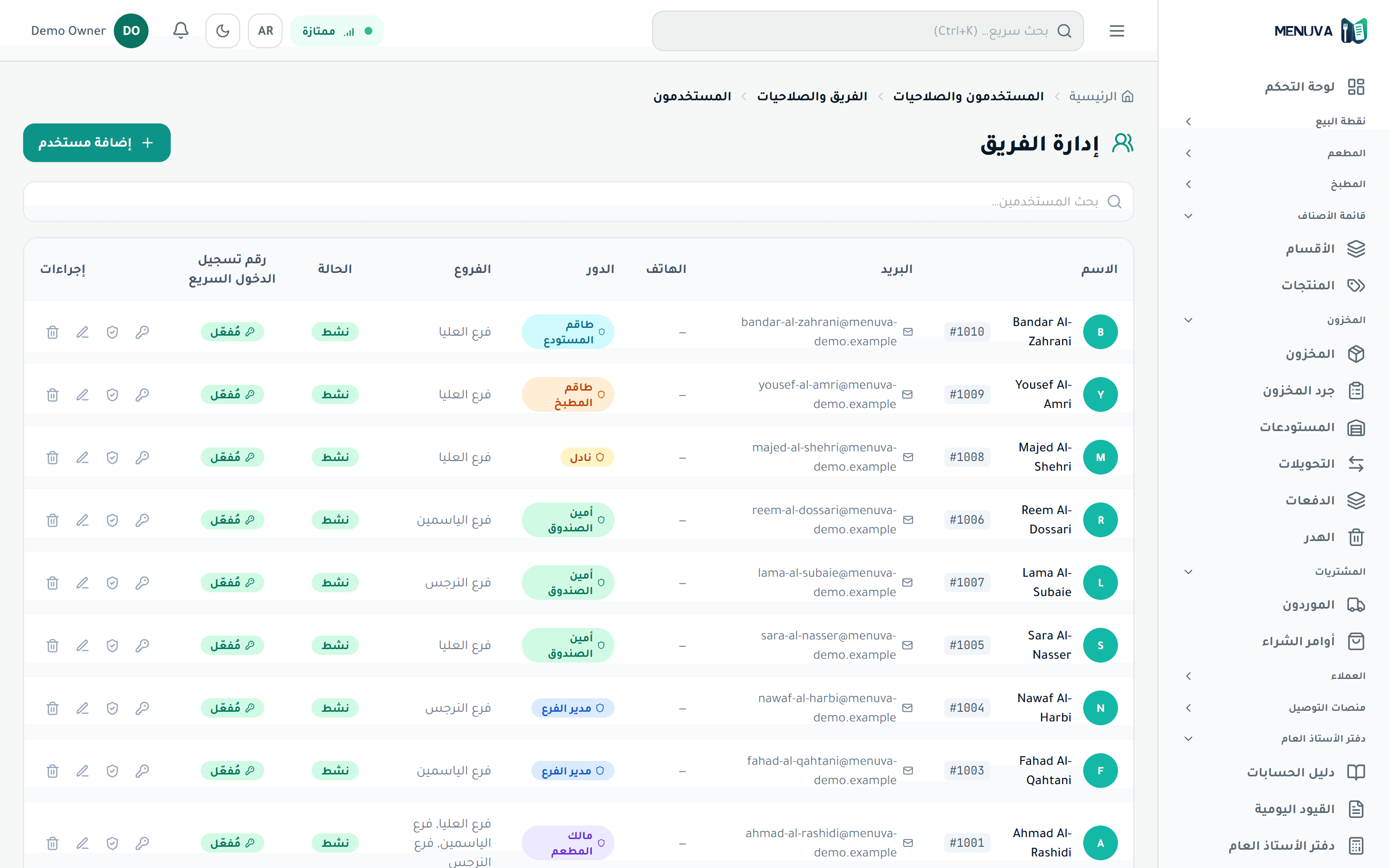Switch language with the AR button
The width and height of the screenshot is (1389, 868).
click(265, 30)
